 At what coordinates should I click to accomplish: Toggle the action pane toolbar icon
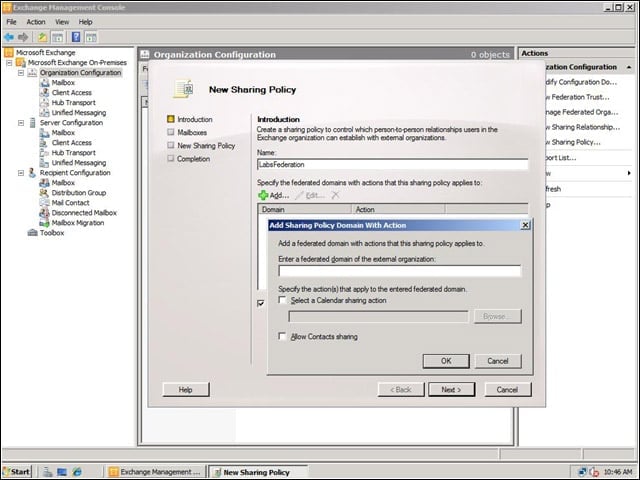(91, 38)
